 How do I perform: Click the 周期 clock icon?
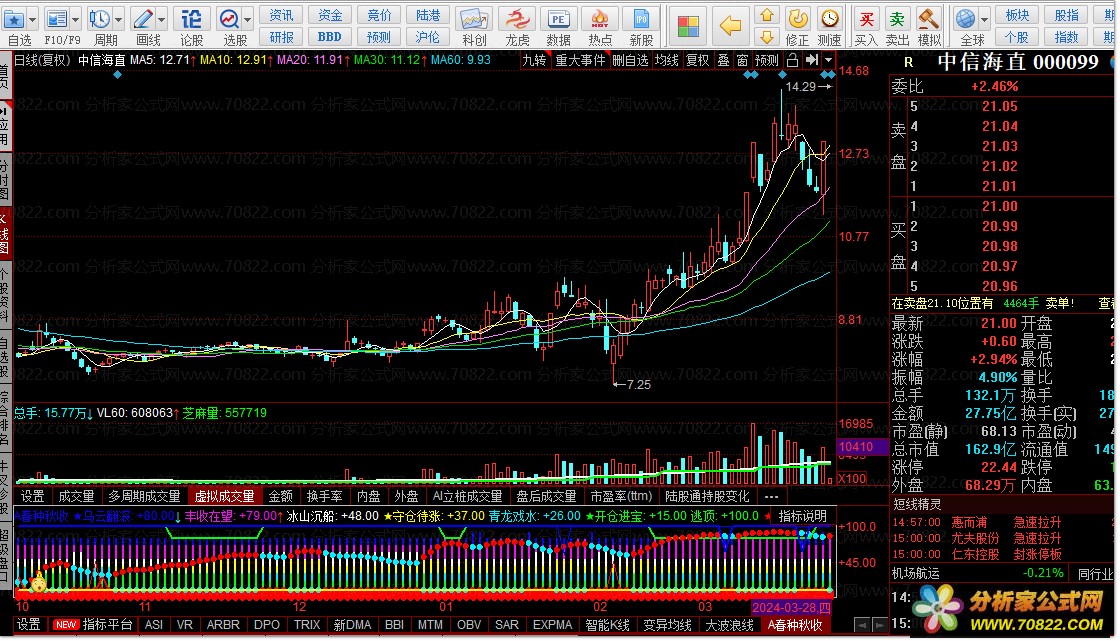(99, 19)
